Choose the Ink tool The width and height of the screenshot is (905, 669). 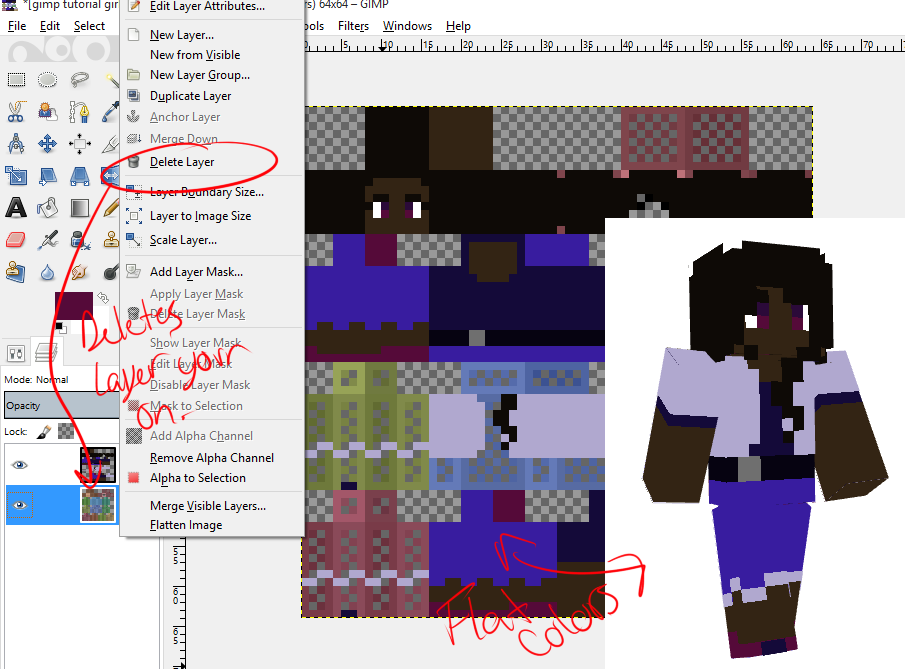(79, 240)
